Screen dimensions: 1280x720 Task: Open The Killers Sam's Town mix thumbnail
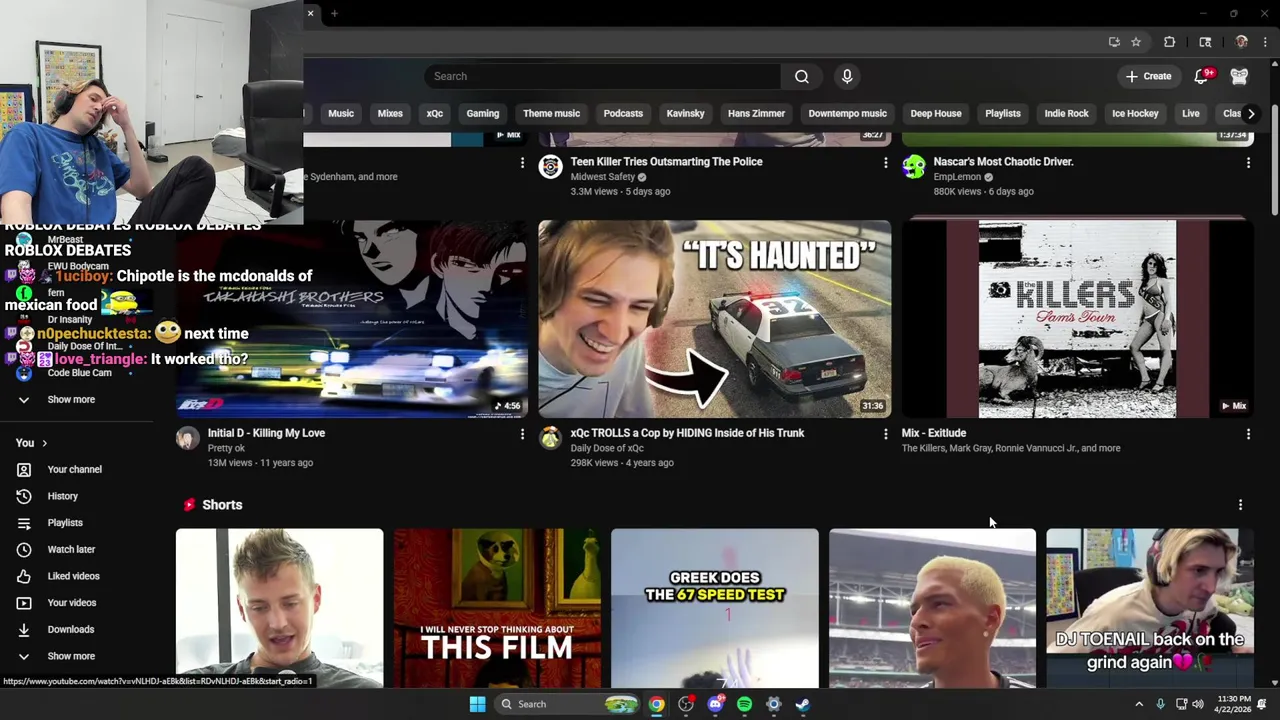click(x=1077, y=318)
